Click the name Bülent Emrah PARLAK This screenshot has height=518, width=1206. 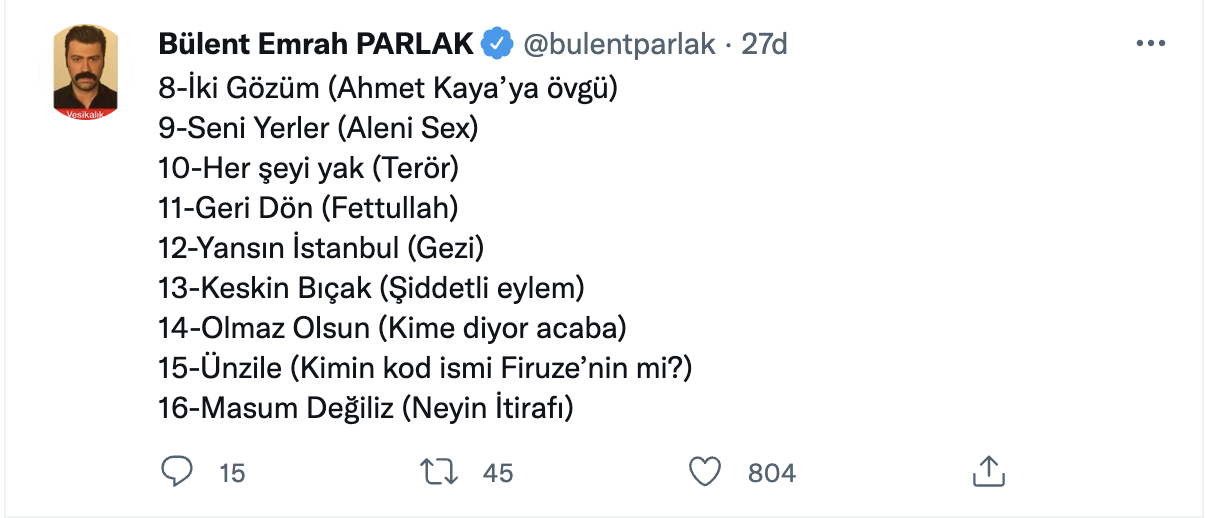click(316, 44)
